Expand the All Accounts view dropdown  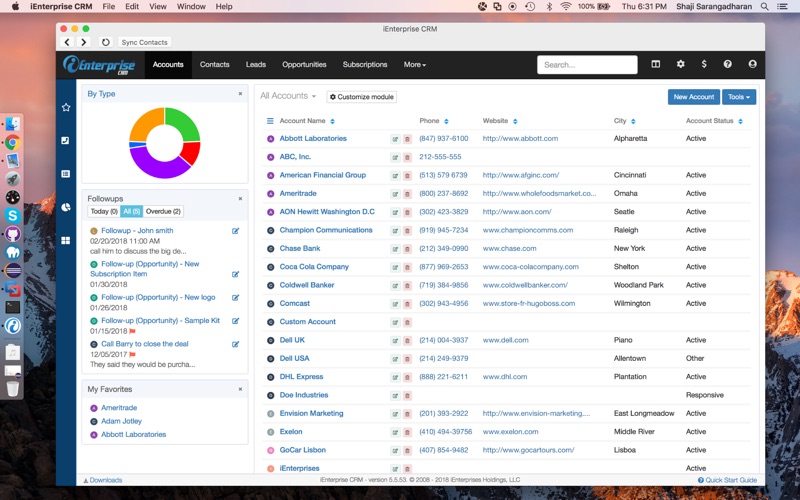click(288, 96)
